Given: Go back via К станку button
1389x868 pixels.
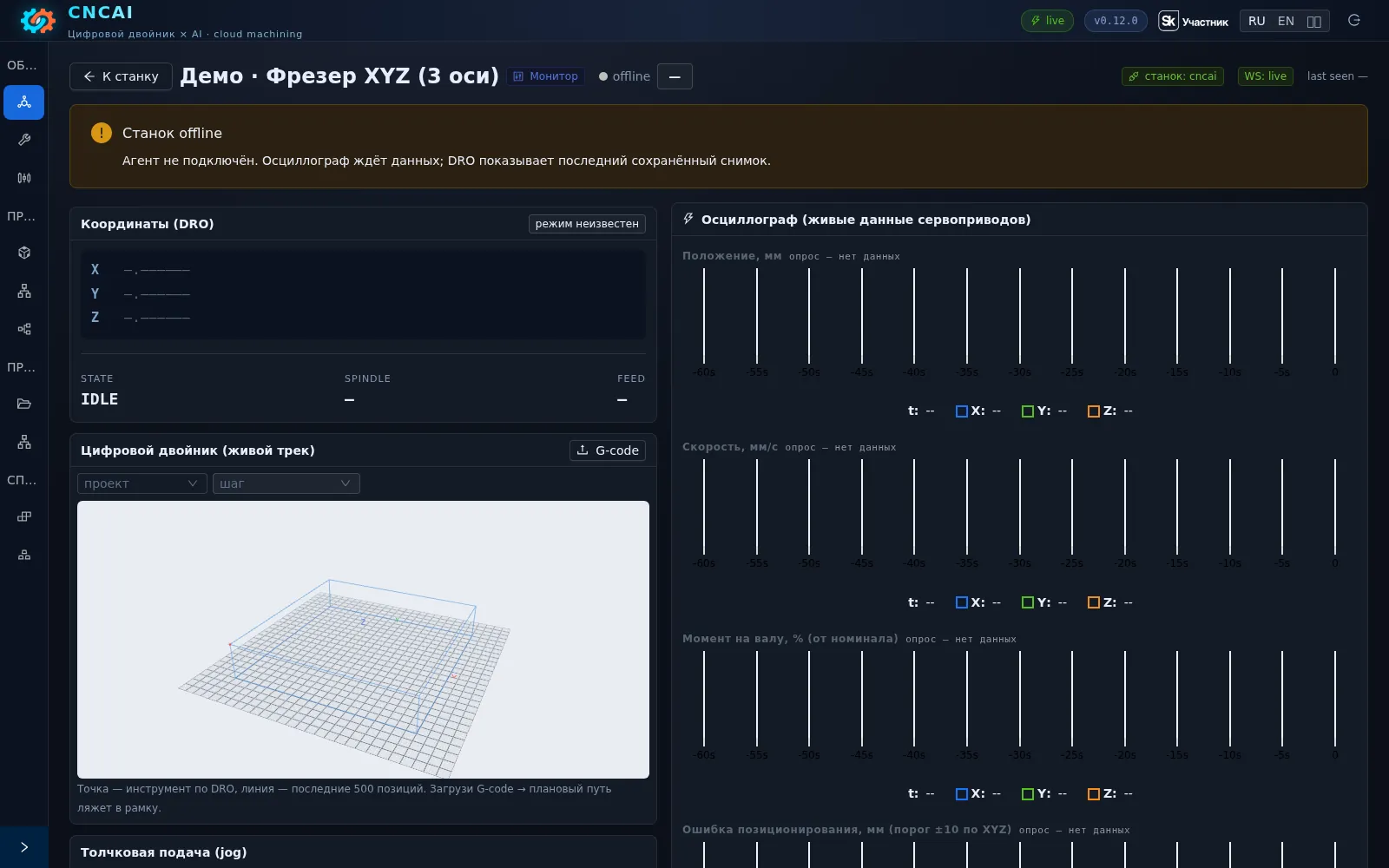Looking at the screenshot, I should pos(121,76).
